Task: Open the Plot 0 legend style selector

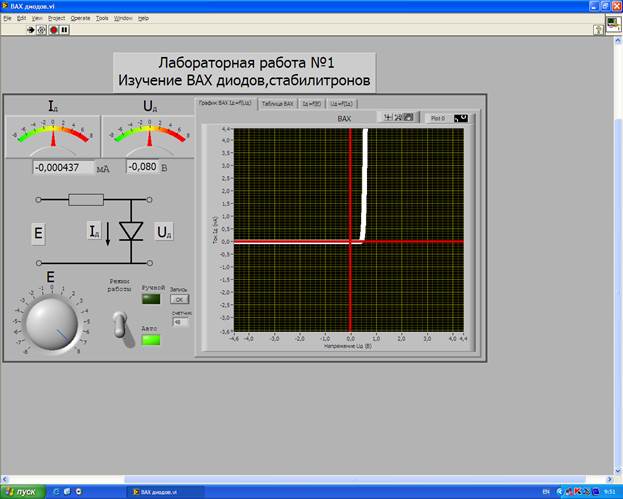Action: click(461, 118)
